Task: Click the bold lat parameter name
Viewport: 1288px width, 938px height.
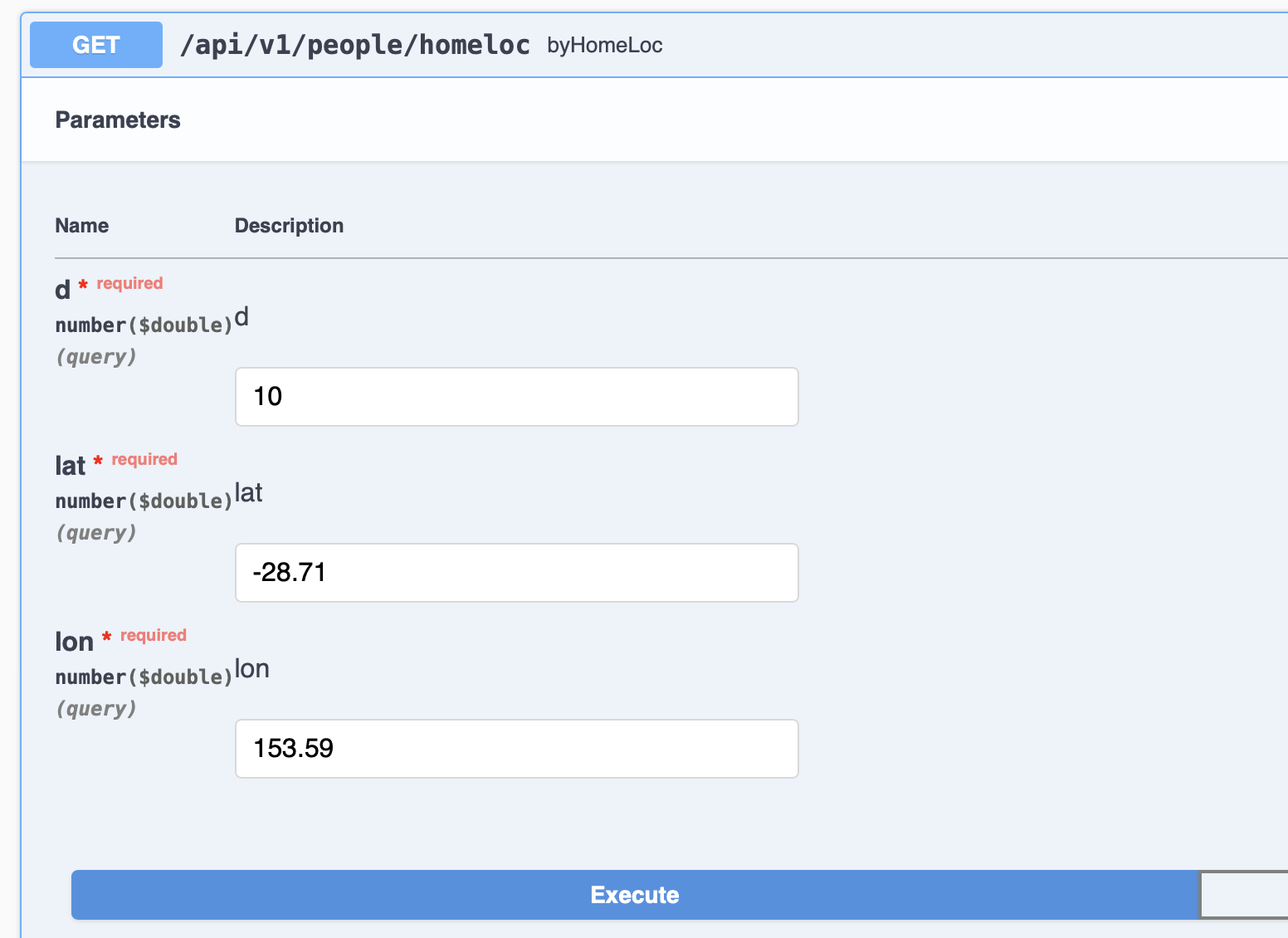Action: [x=71, y=467]
